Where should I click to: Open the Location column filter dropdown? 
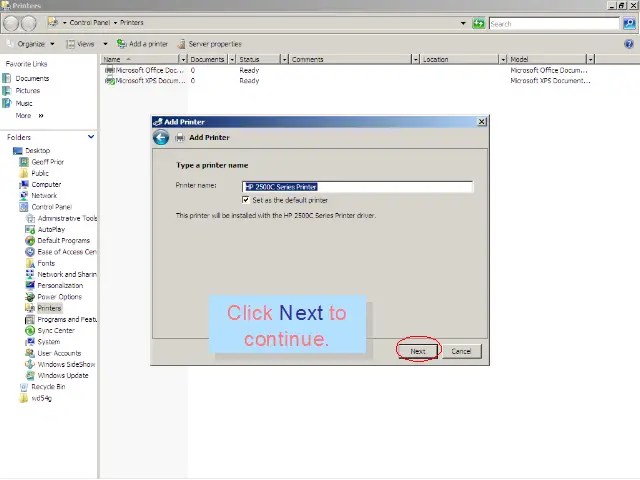(x=503, y=60)
